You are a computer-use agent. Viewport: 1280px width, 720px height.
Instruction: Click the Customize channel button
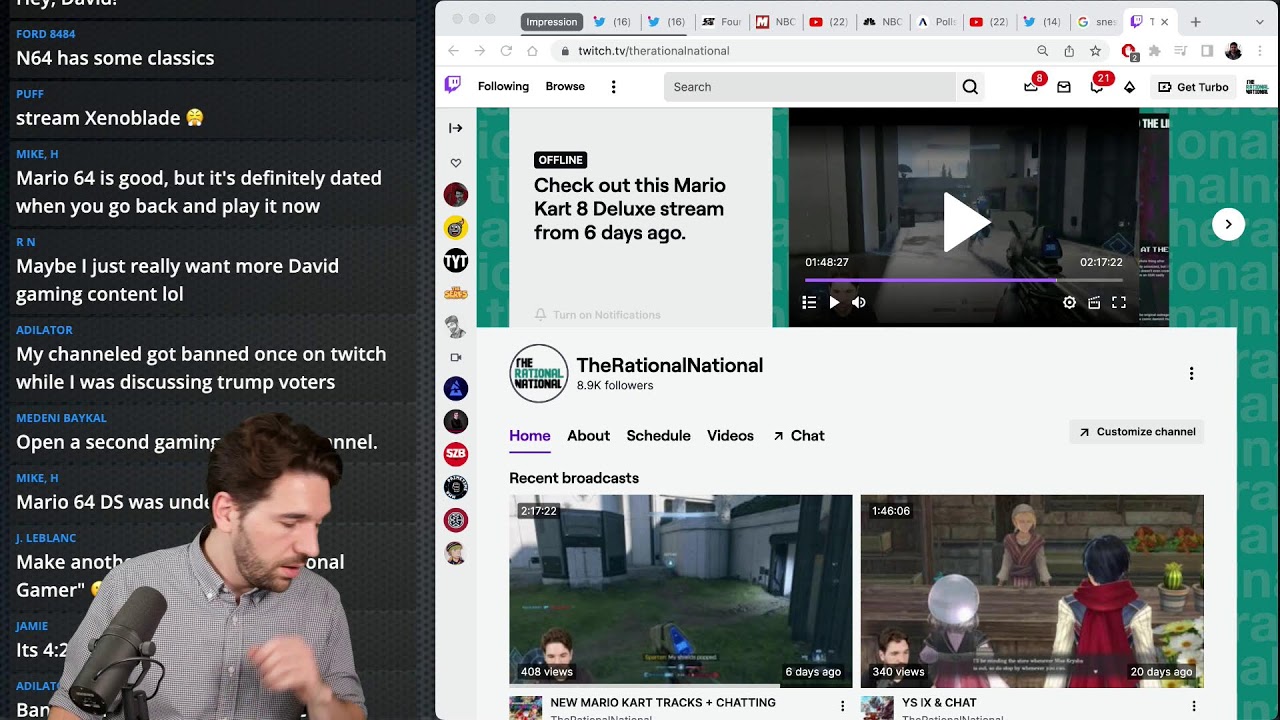1137,432
